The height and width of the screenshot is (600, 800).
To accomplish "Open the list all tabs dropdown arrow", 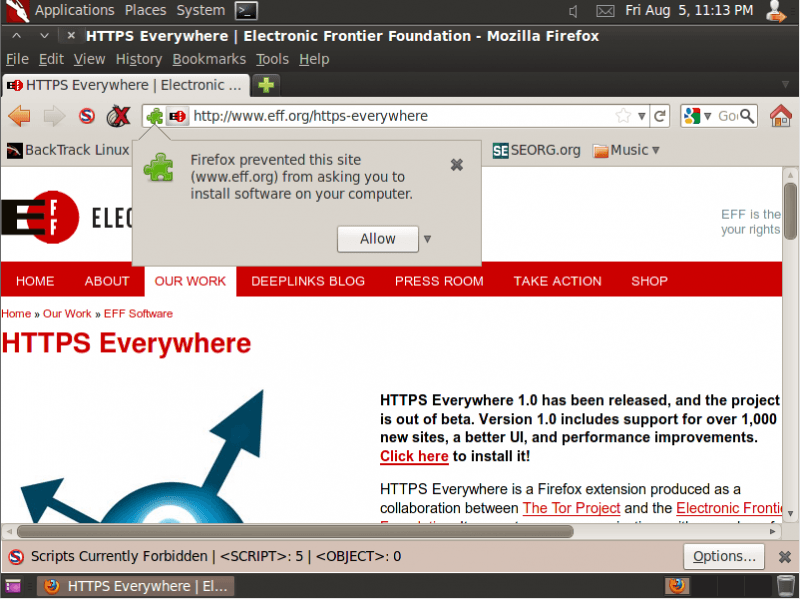I will (x=785, y=84).
